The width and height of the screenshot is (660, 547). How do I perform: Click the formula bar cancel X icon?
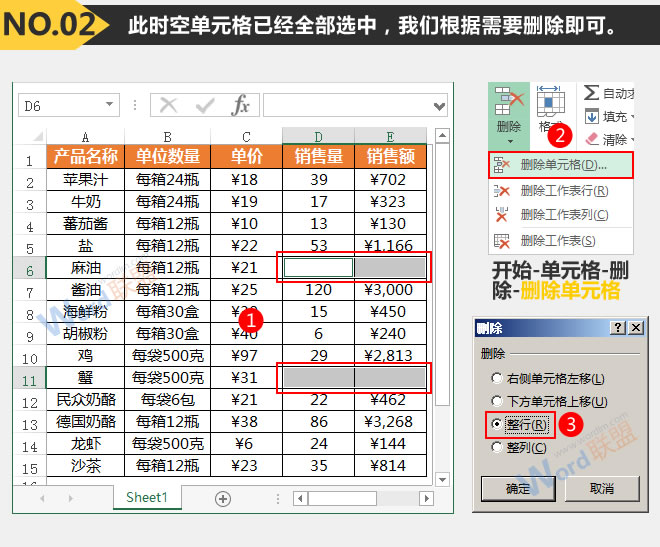(169, 106)
